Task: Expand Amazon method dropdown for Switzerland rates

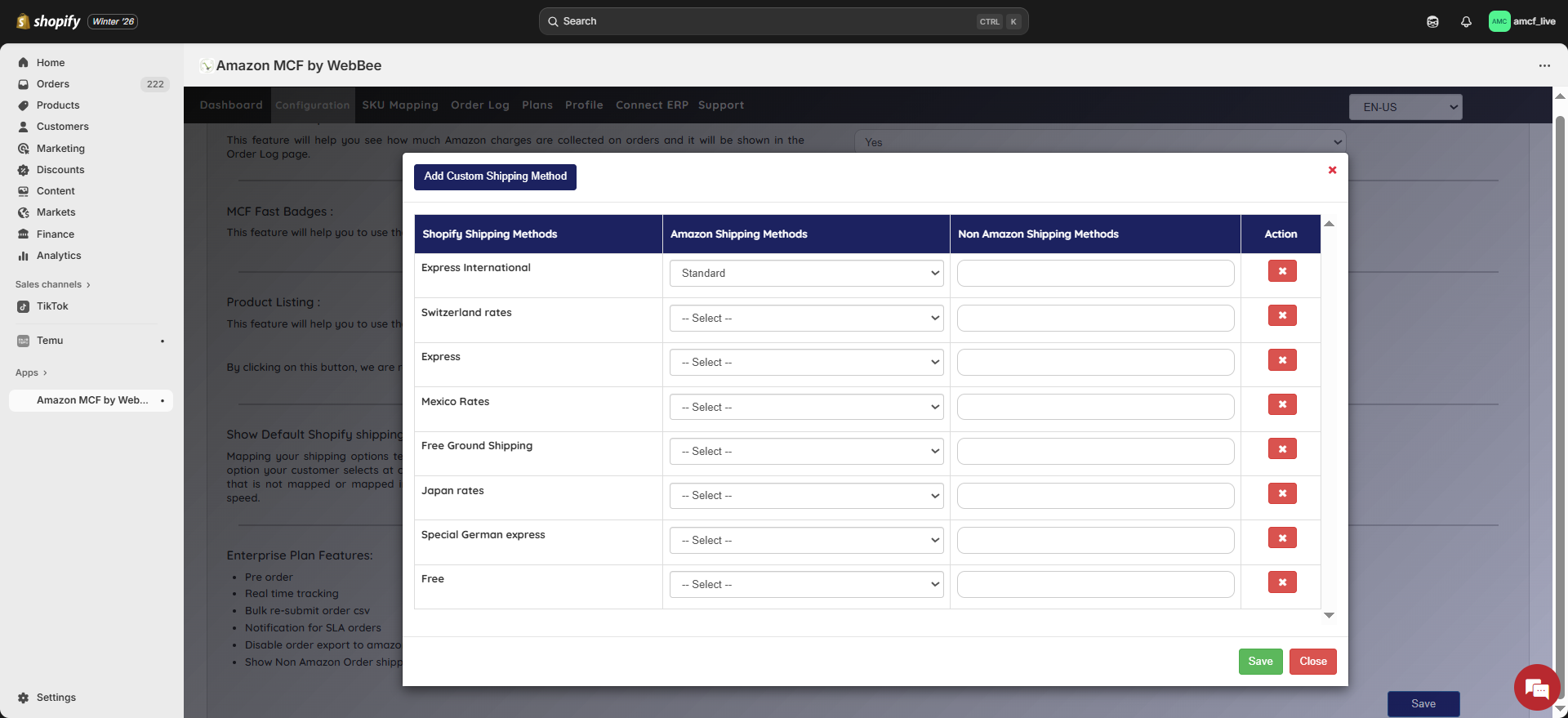Action: [x=806, y=319]
